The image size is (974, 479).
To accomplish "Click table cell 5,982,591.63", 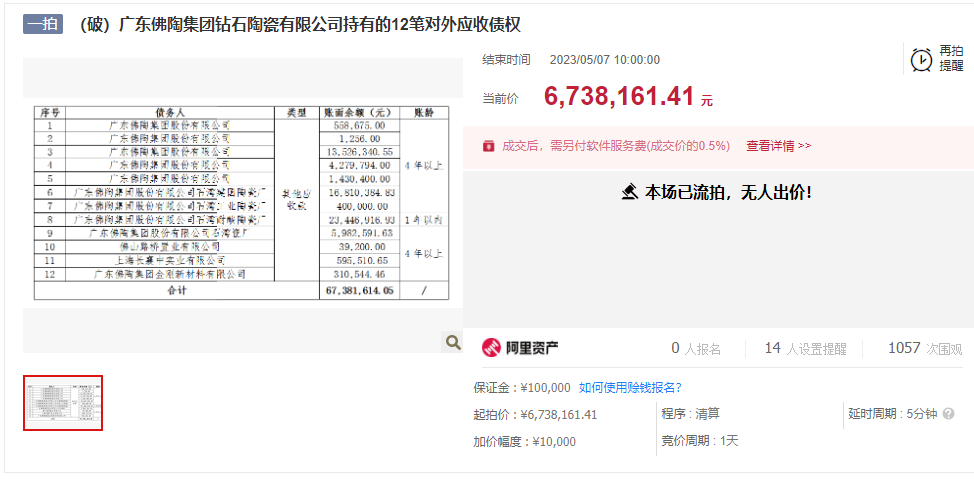I will pos(359,234).
